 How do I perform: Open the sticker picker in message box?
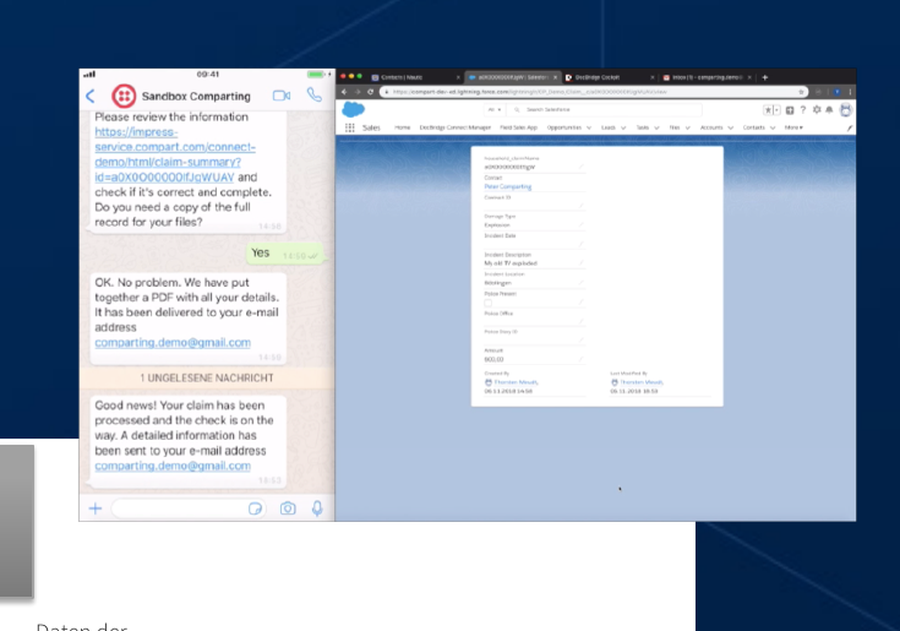[x=255, y=508]
